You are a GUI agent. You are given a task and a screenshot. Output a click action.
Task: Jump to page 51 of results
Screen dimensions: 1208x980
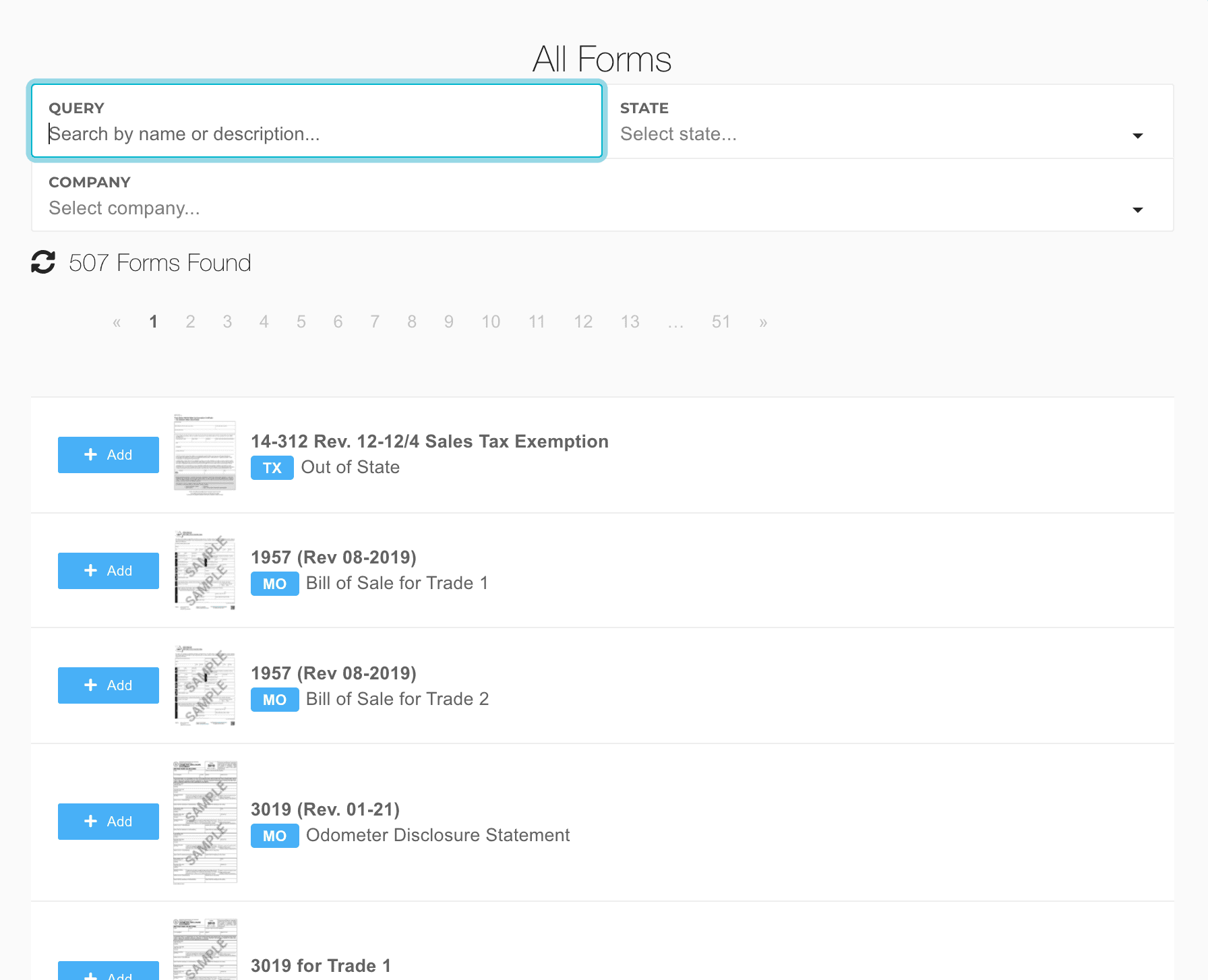721,322
